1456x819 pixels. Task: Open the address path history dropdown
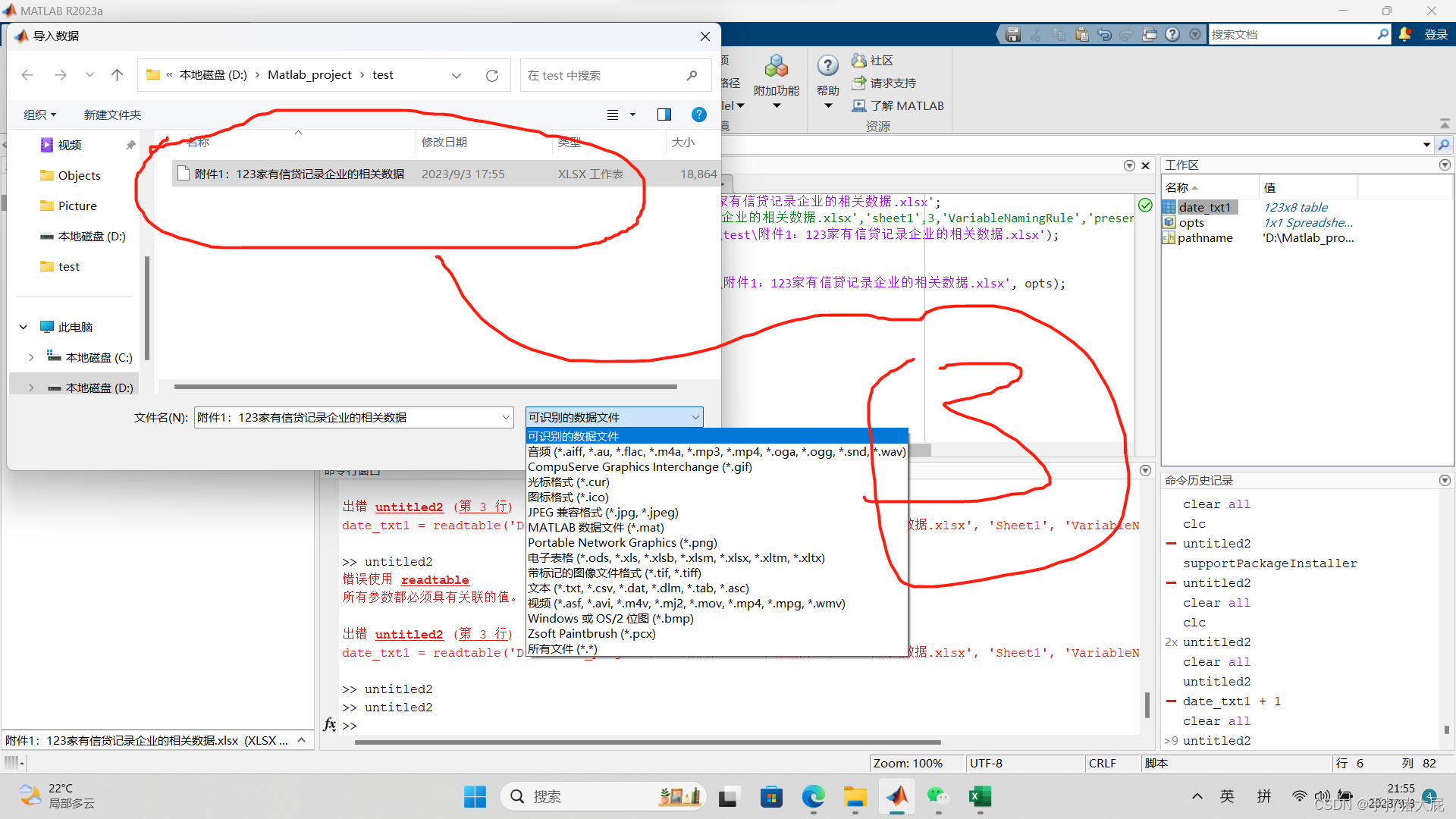coord(457,75)
